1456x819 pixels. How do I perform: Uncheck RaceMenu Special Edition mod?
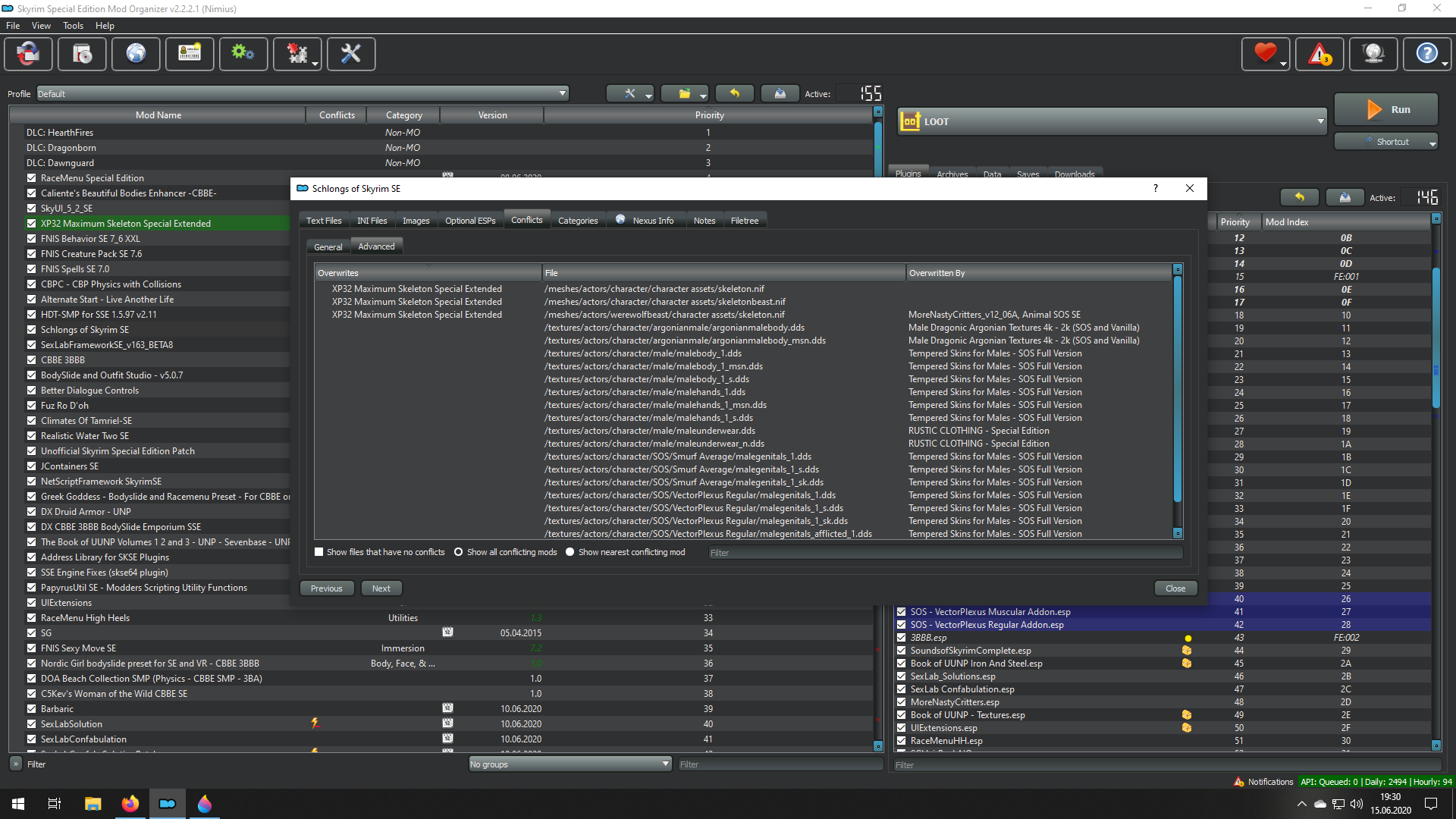32,177
